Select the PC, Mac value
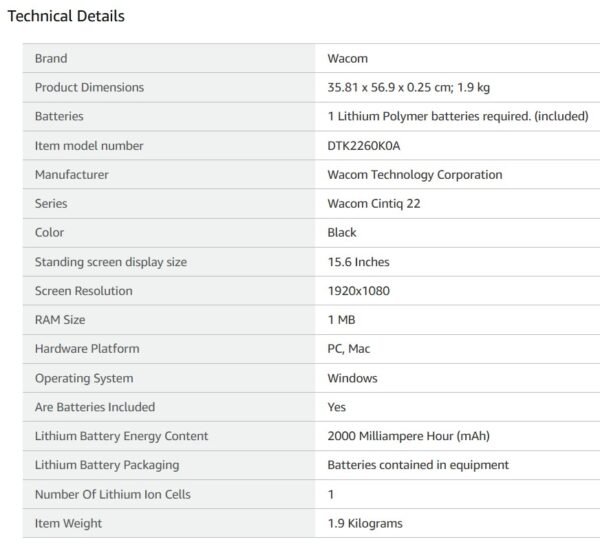 (x=349, y=349)
